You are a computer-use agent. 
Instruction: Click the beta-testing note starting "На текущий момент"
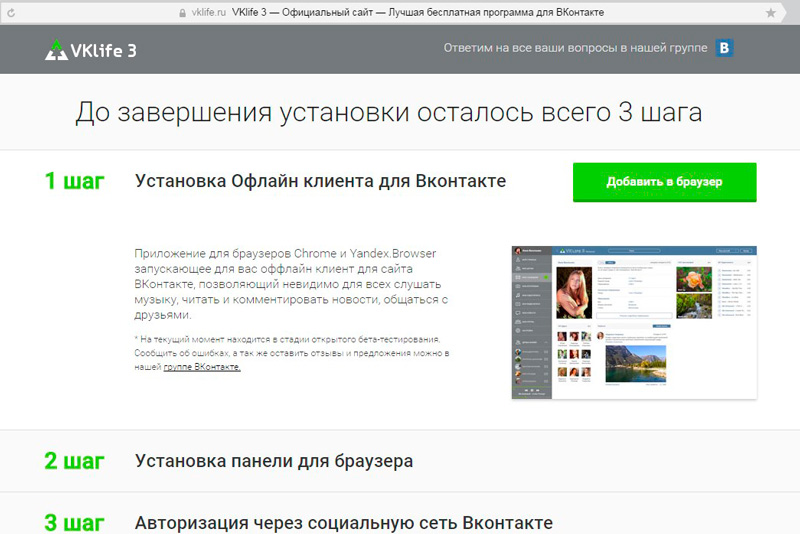pos(292,353)
